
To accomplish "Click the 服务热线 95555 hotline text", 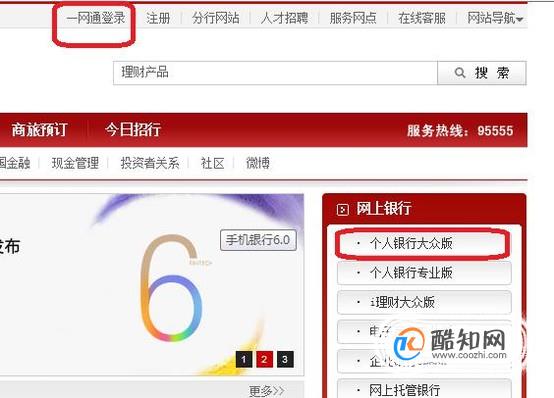I will coord(460,131).
